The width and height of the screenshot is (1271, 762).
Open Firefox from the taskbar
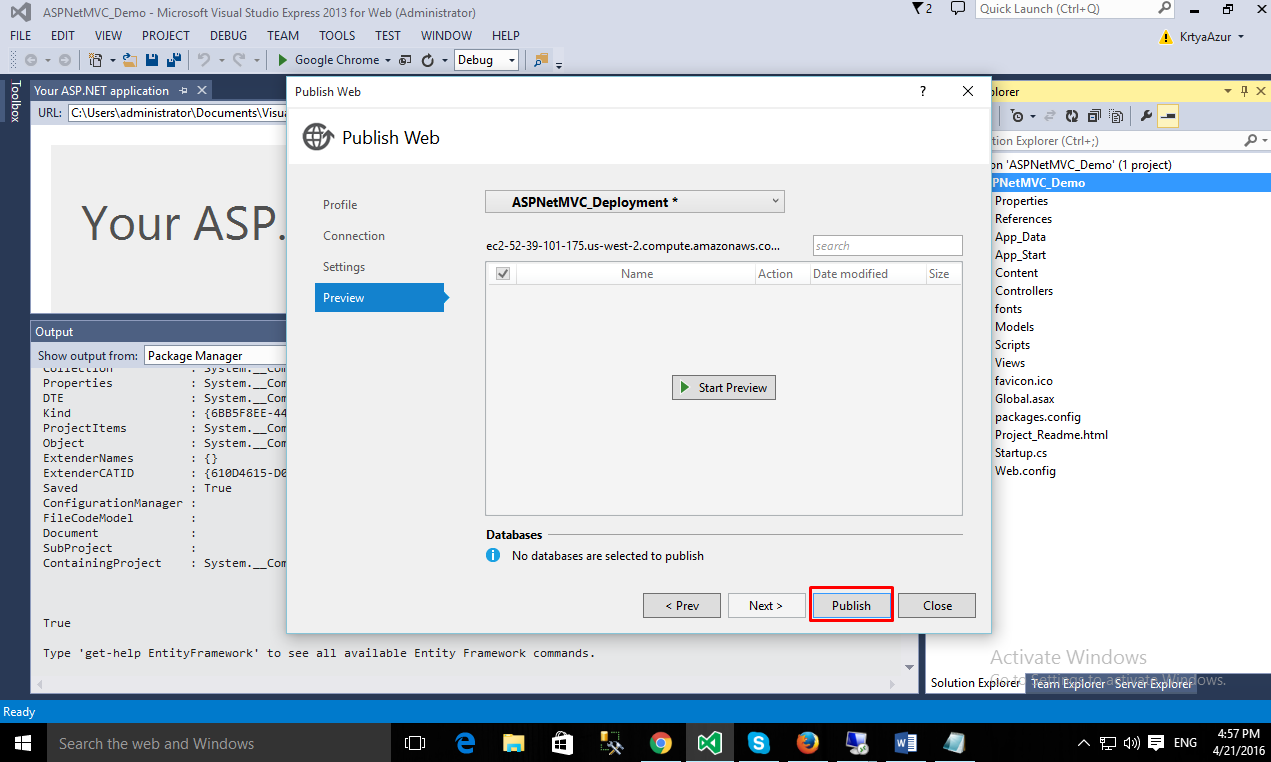pos(807,743)
